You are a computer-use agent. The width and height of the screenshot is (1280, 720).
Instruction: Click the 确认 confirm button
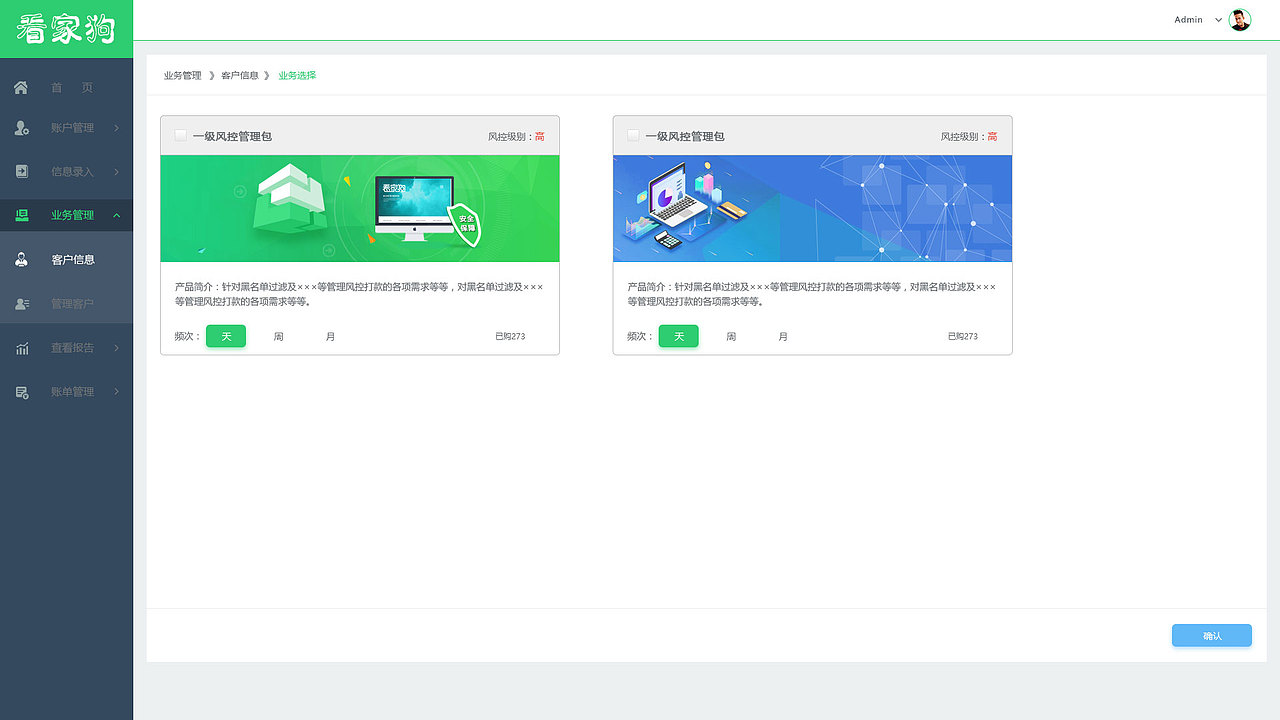pos(1212,636)
